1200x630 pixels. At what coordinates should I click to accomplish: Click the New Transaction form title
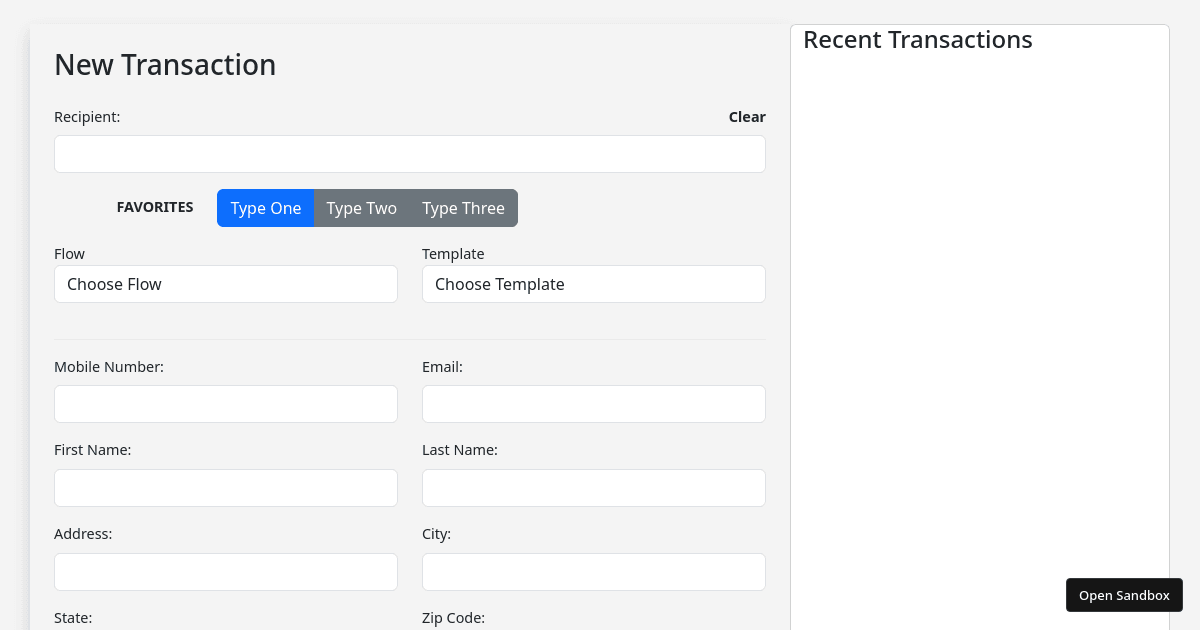[165, 65]
